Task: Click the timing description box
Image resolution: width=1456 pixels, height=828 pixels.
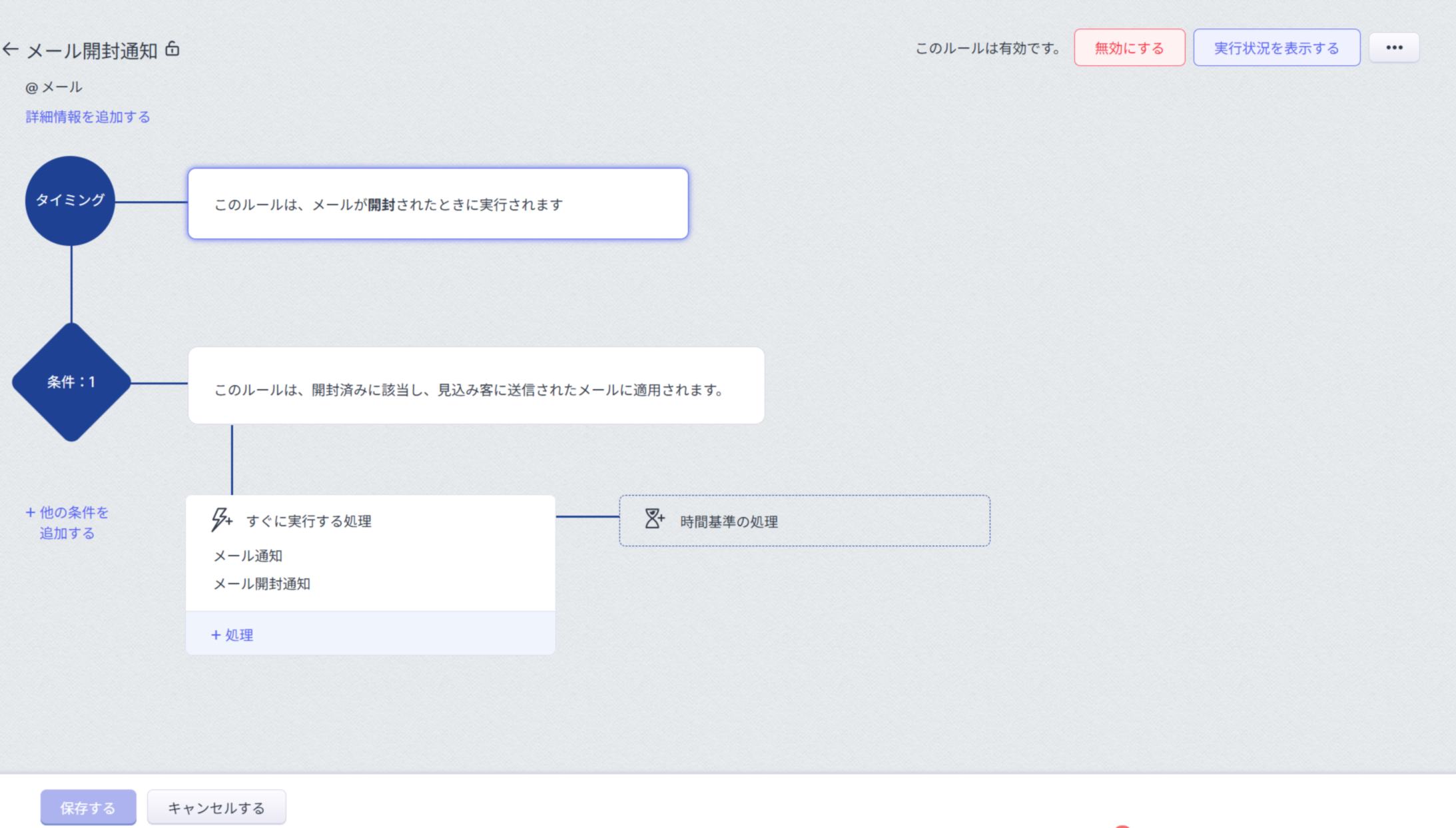Action: (x=438, y=204)
